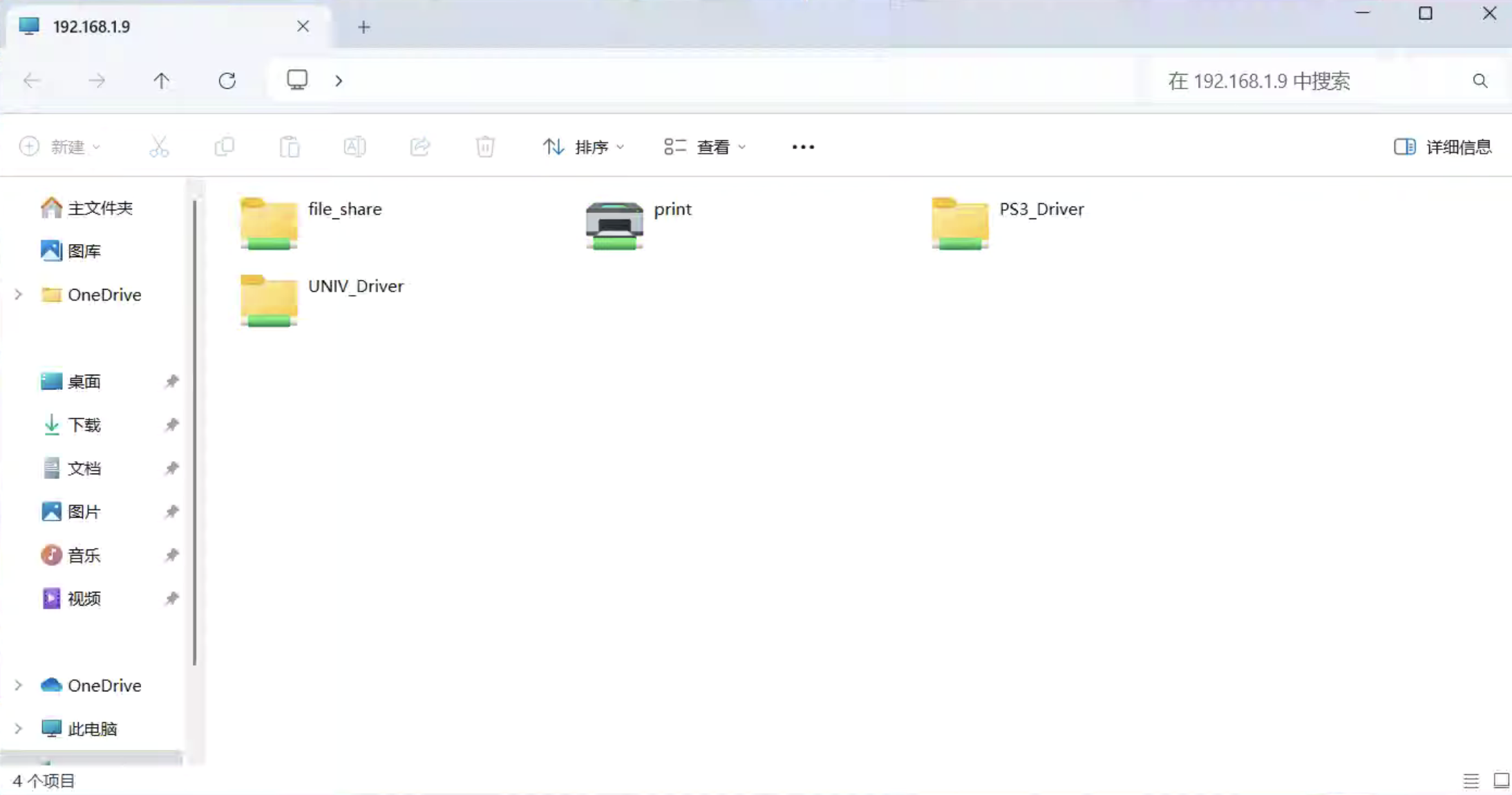This screenshot has height=795, width=1512.
Task: Click the Delete trash icon
Action: (x=485, y=147)
